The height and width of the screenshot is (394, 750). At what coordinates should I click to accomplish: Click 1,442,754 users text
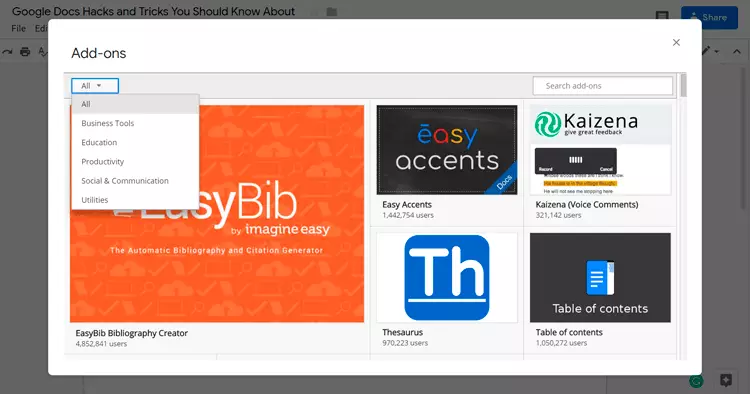click(408, 216)
